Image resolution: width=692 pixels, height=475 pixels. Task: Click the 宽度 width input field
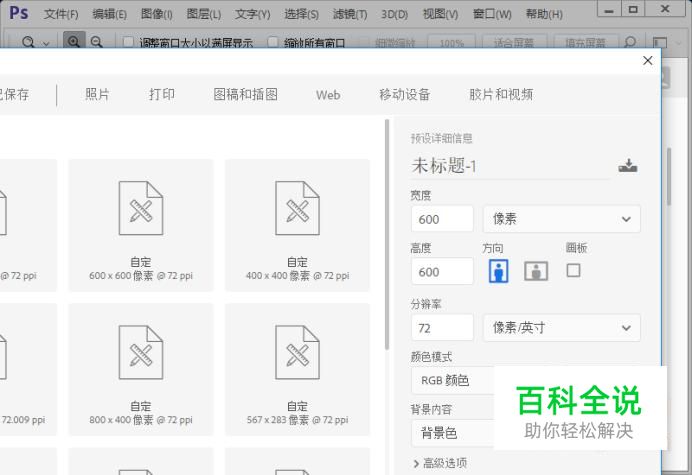[x=442, y=219]
